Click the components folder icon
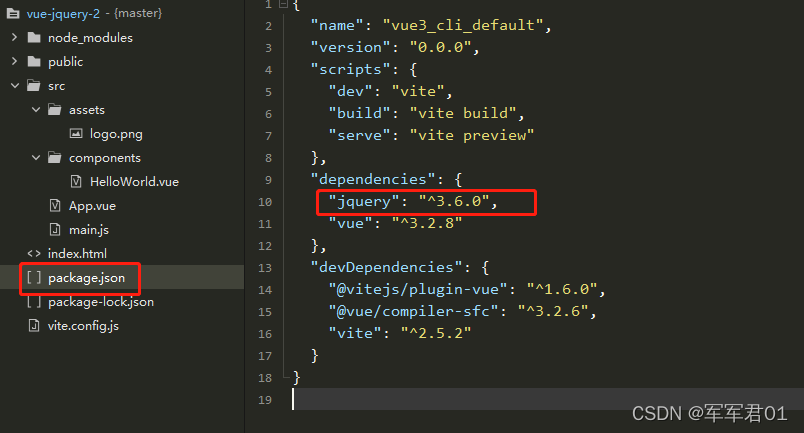Viewport: 804px width, 433px height. click(x=55, y=158)
